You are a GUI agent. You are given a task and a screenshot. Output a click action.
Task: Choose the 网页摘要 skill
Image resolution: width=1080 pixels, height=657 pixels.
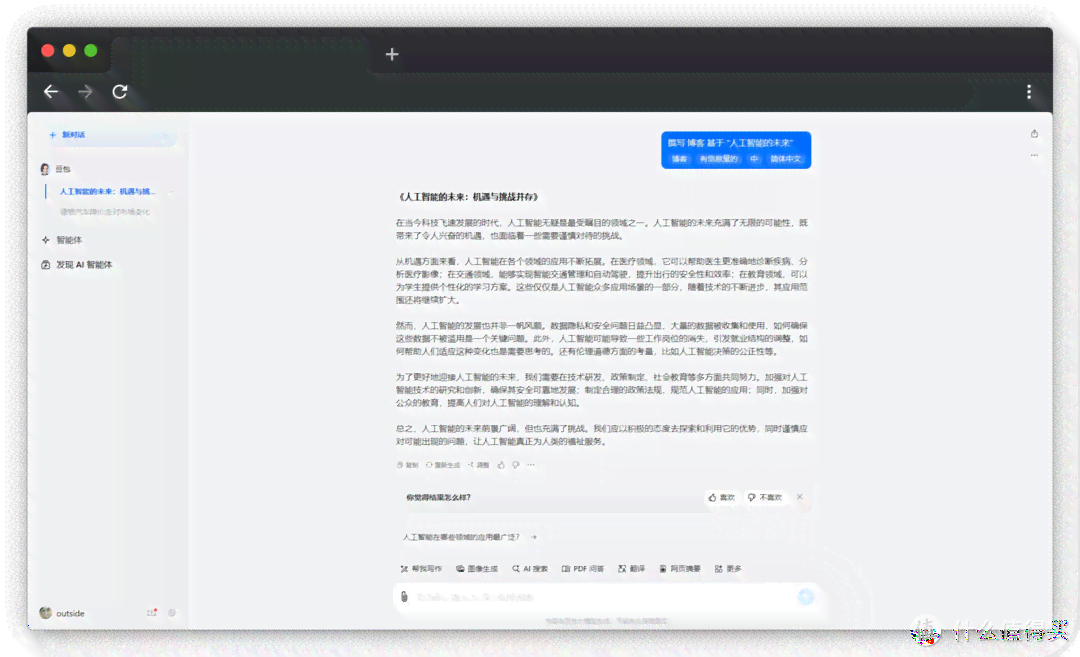[680, 569]
